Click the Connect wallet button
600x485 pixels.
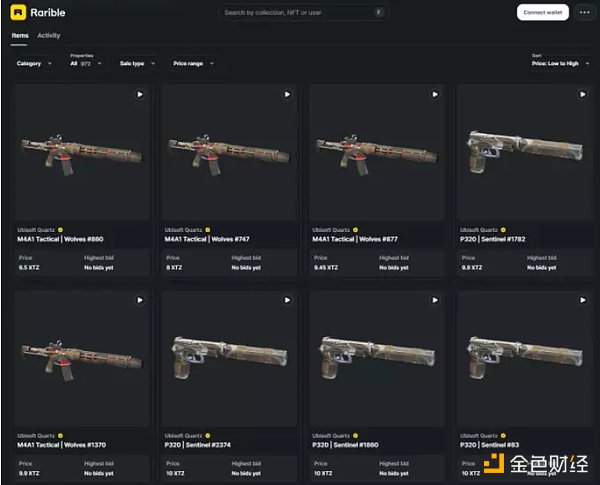[x=543, y=12]
